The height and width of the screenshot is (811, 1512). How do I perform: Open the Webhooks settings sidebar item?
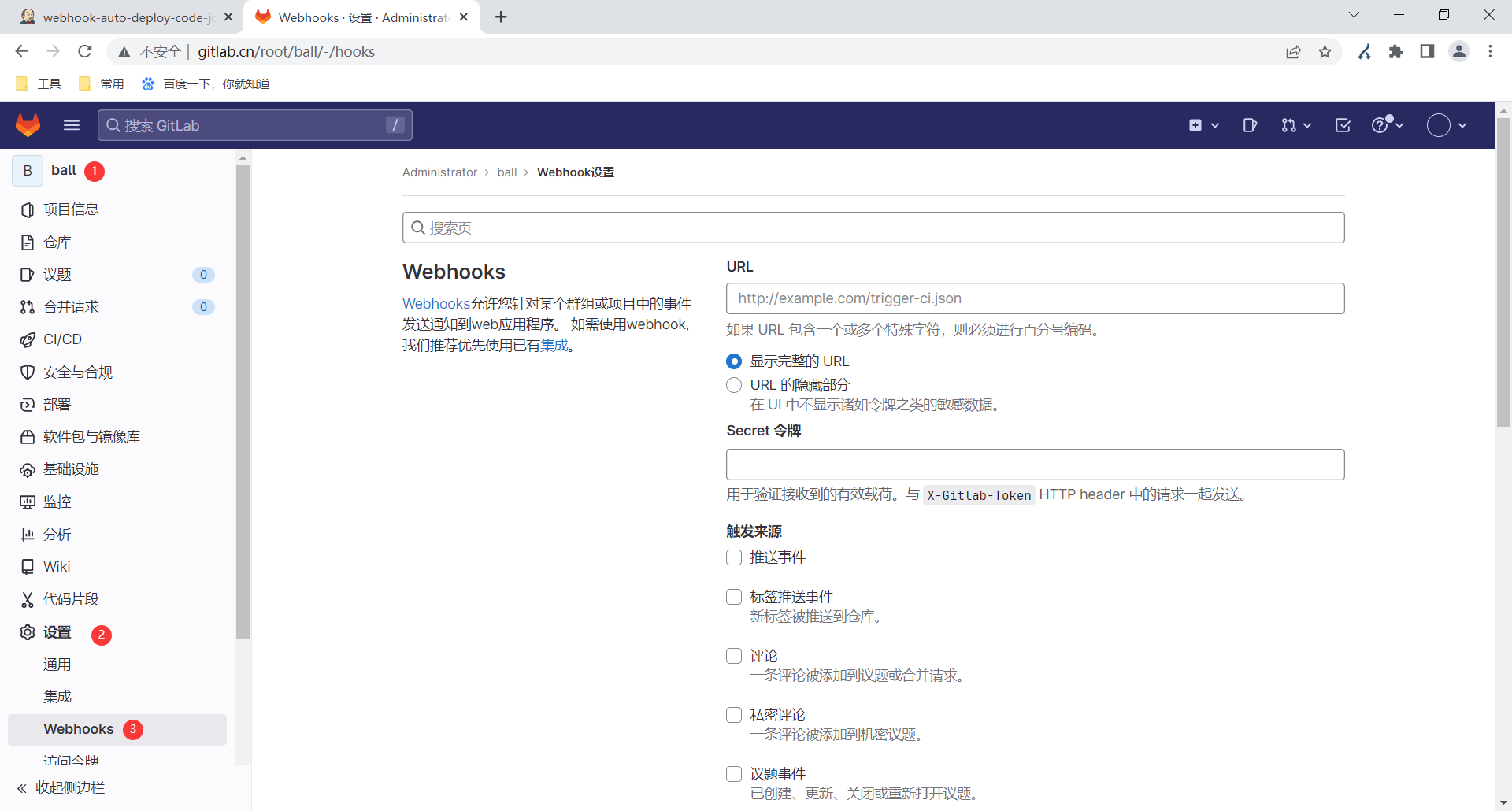pyautogui.click(x=117, y=729)
